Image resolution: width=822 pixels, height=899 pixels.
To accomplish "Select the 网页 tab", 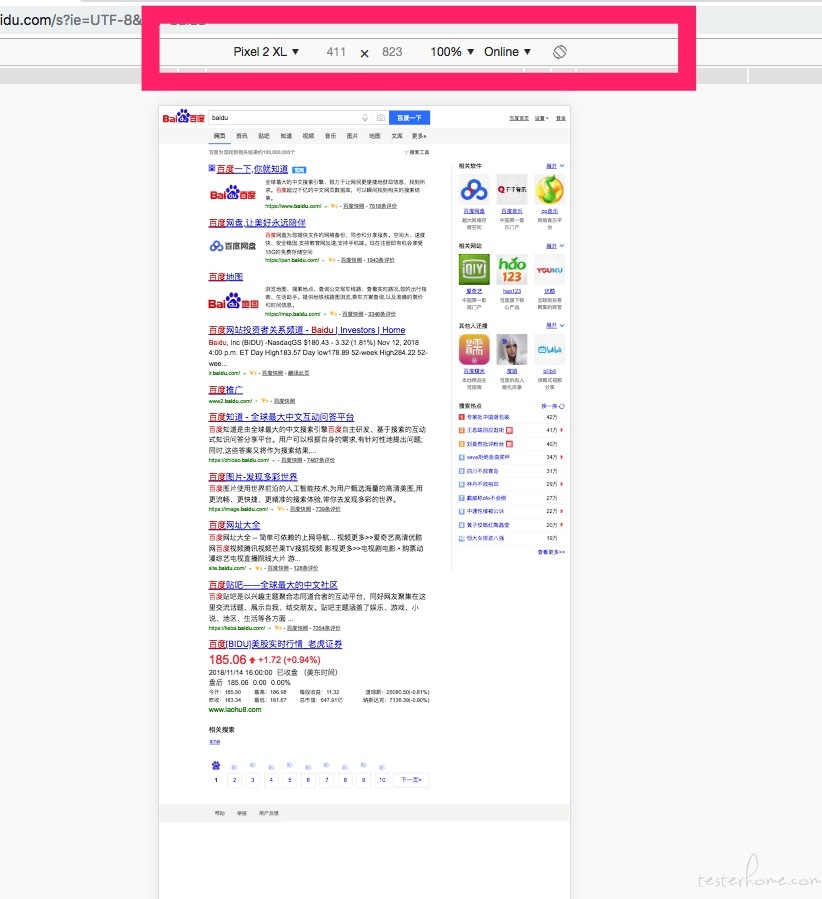I will coord(220,136).
